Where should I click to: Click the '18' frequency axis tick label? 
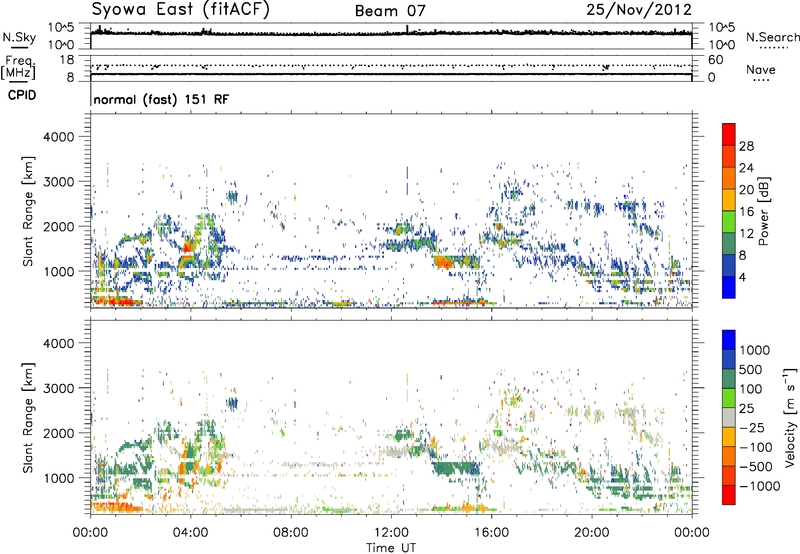click(67, 60)
